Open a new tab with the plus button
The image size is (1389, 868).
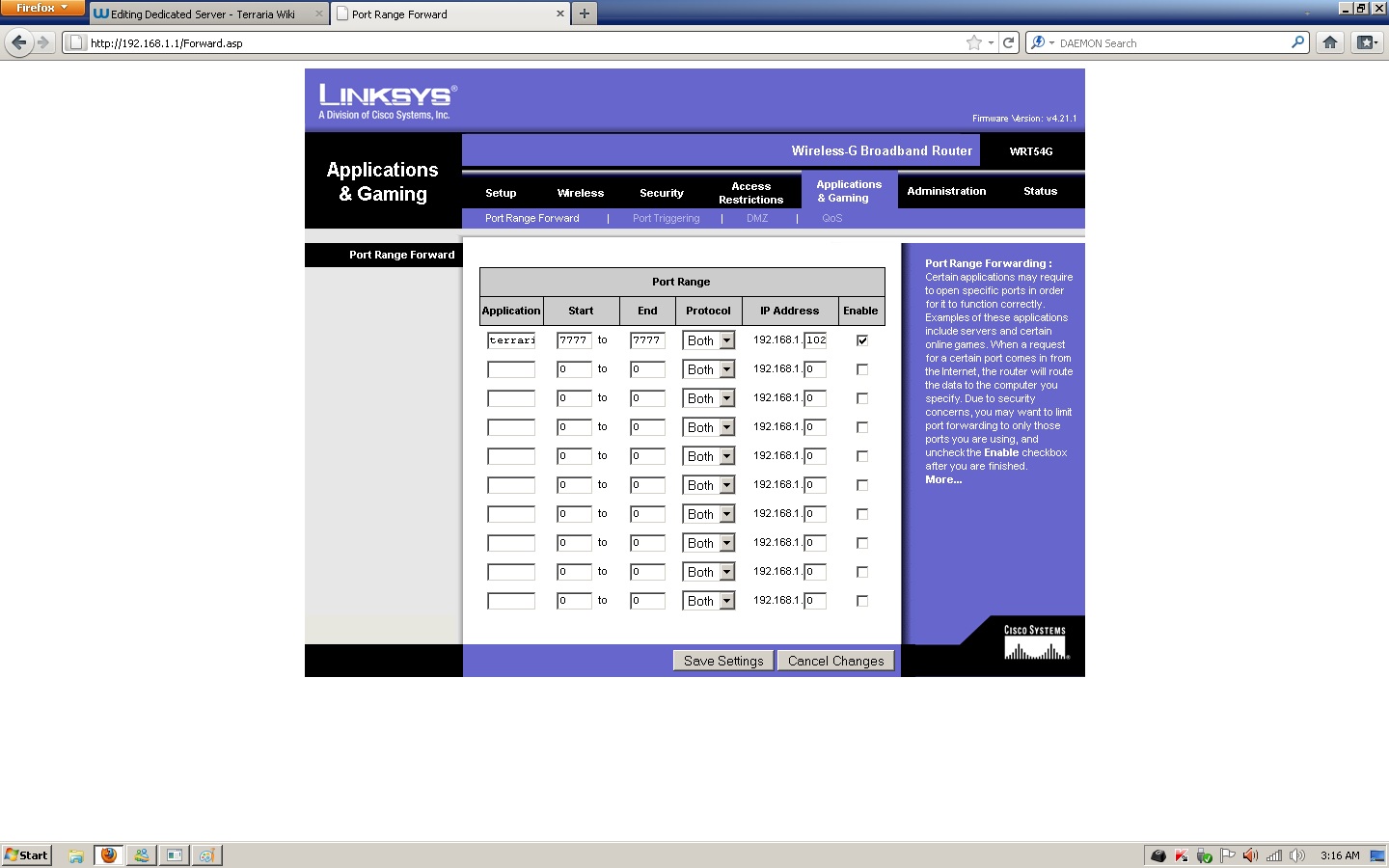click(584, 14)
